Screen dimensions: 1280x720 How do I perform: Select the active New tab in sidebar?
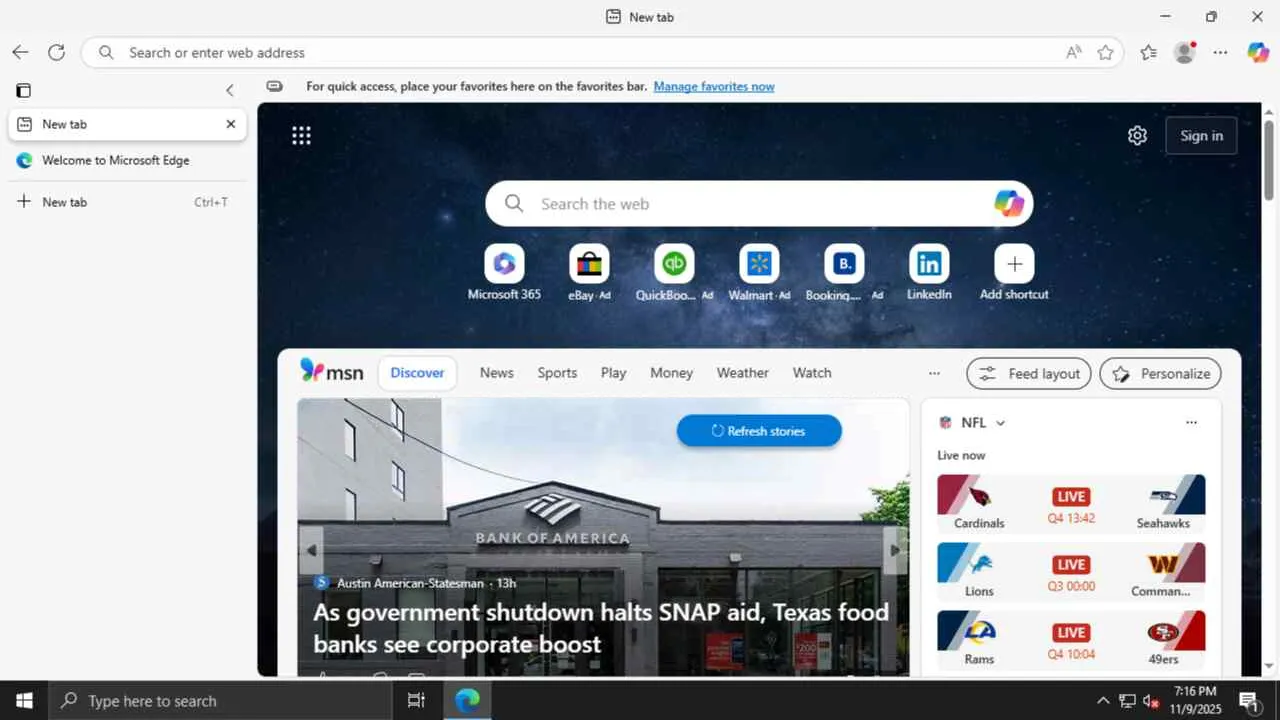click(127, 124)
